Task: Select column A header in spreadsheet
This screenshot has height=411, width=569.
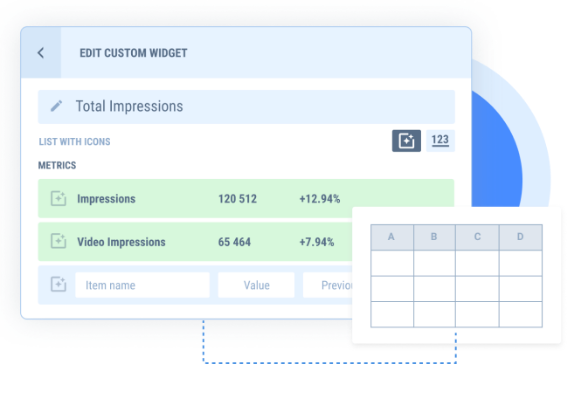Action: [392, 237]
